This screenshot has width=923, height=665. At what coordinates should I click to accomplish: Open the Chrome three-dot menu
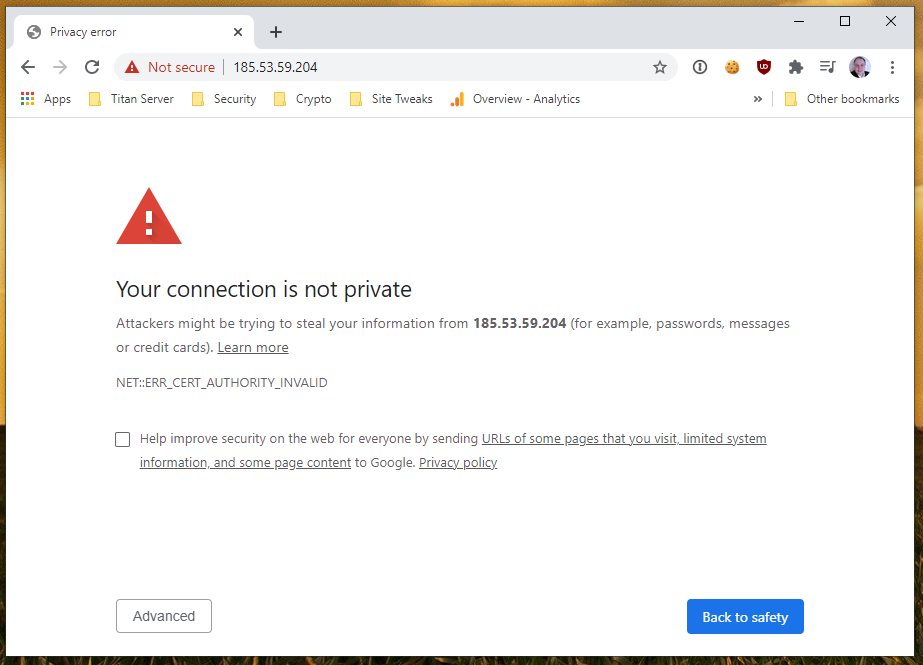(x=892, y=67)
